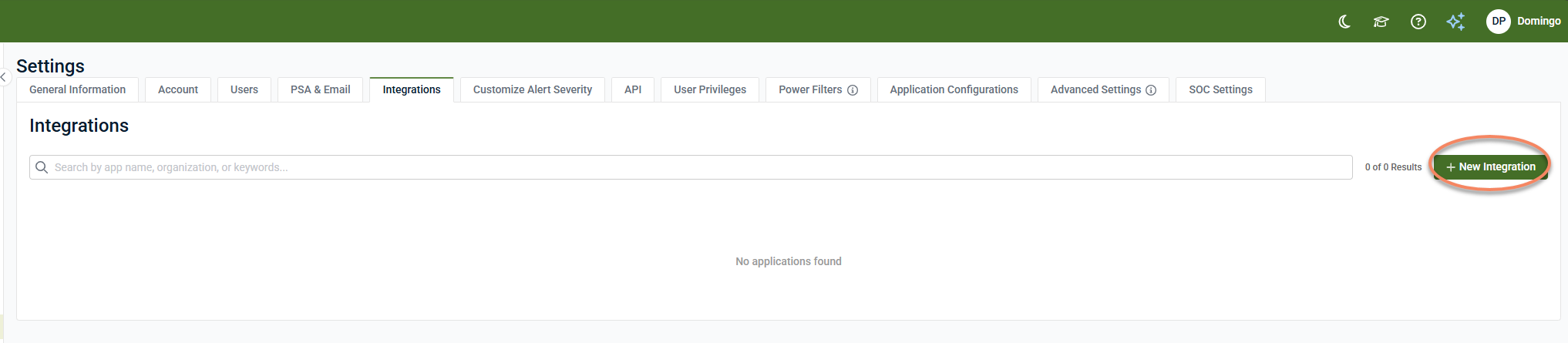Click the '0 of 0 Results' text

tap(1393, 167)
